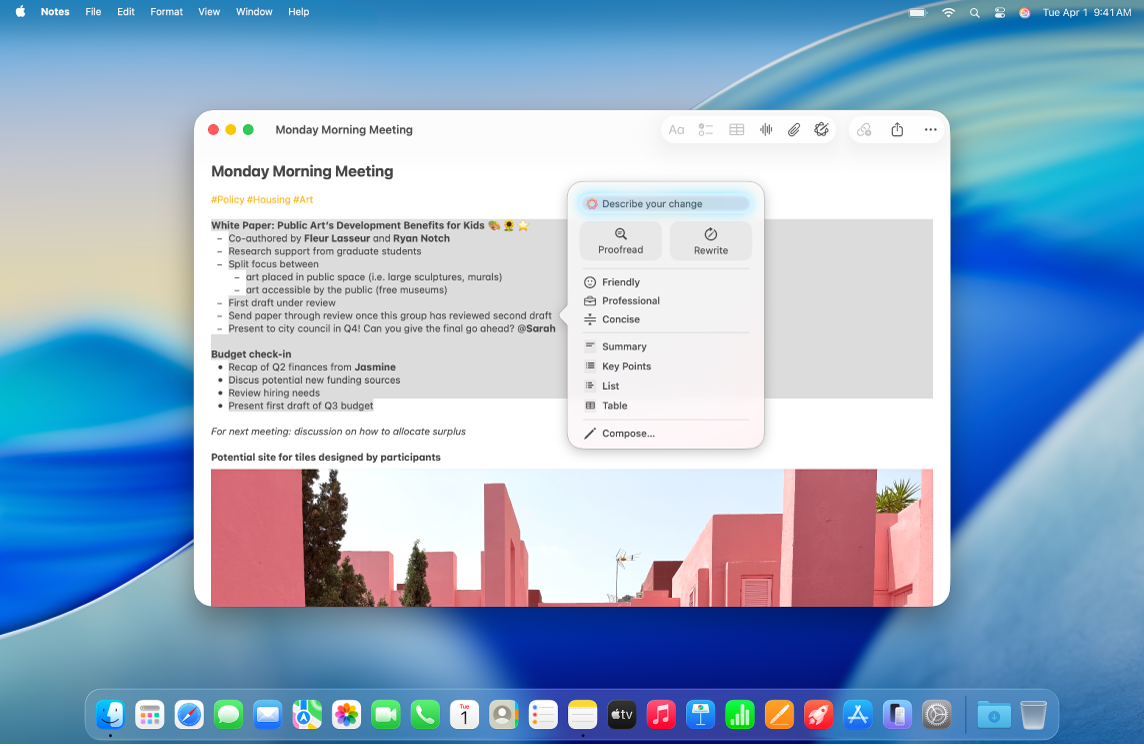Open Music from the Dock
The height and width of the screenshot is (746, 1144).
click(660, 714)
